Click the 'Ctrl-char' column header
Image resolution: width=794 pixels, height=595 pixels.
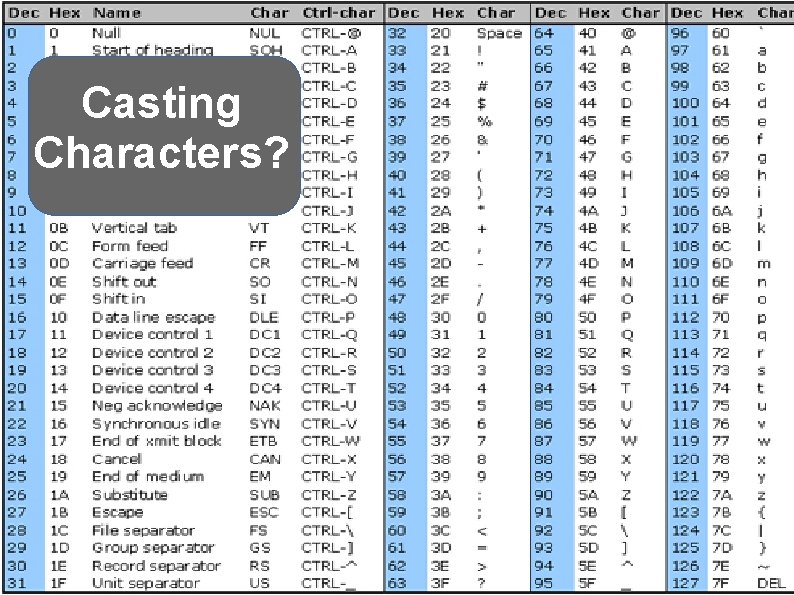tap(339, 13)
